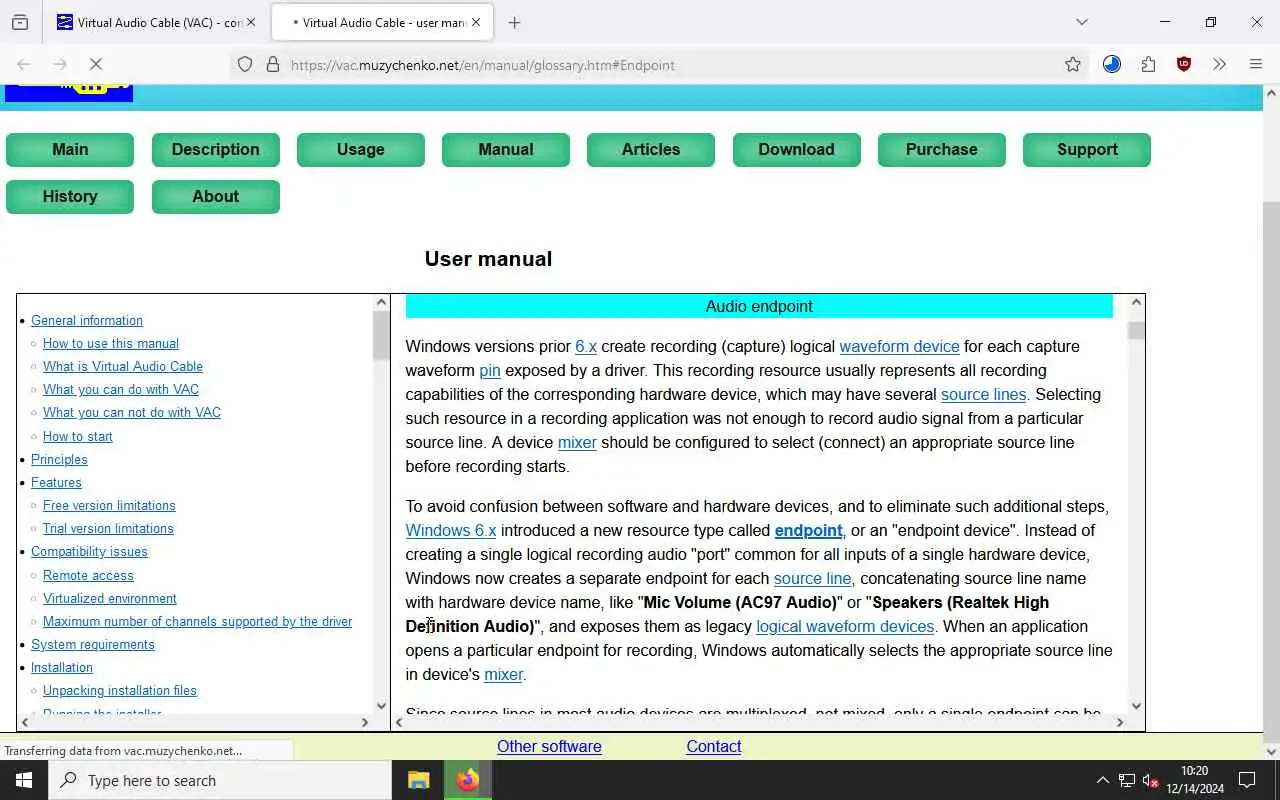This screenshot has height=800, width=1280.
Task: Click the contents pane right scroll arrow
Action: [x=365, y=721]
